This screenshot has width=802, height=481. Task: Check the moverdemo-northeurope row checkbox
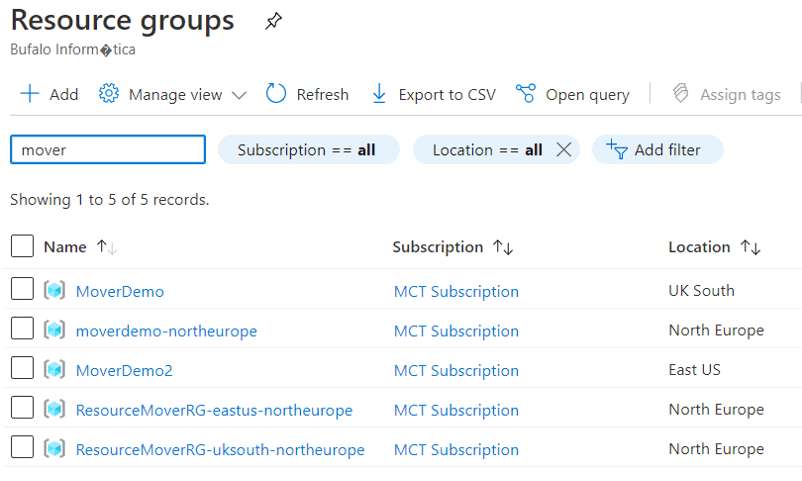[23, 328]
